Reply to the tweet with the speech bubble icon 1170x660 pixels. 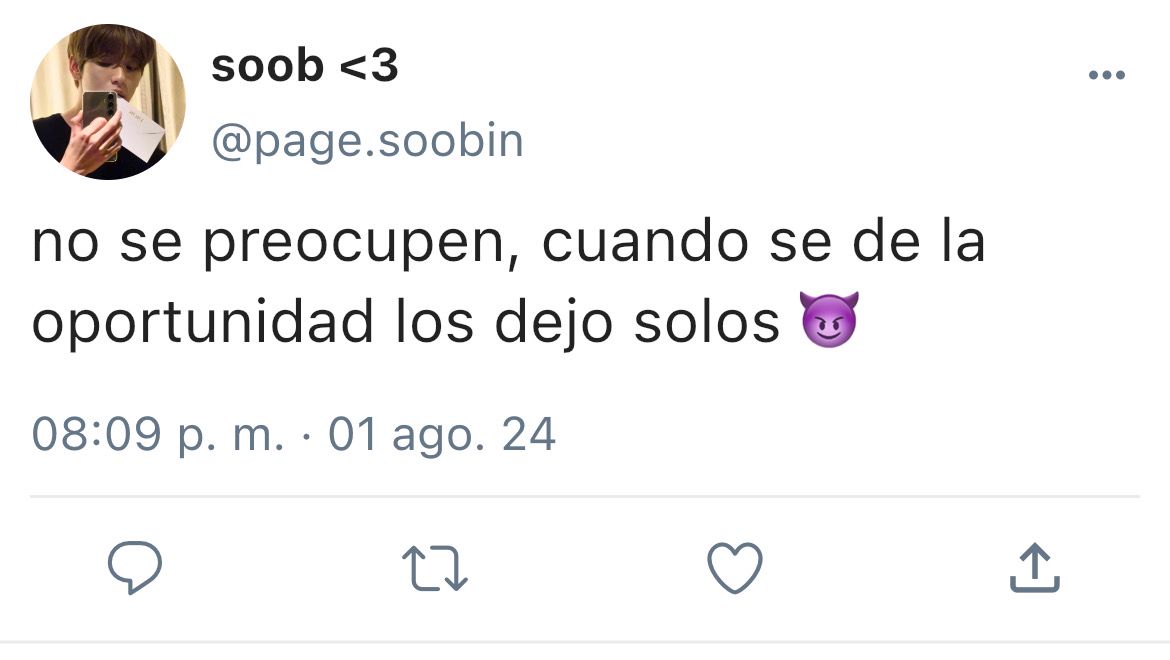pos(135,568)
